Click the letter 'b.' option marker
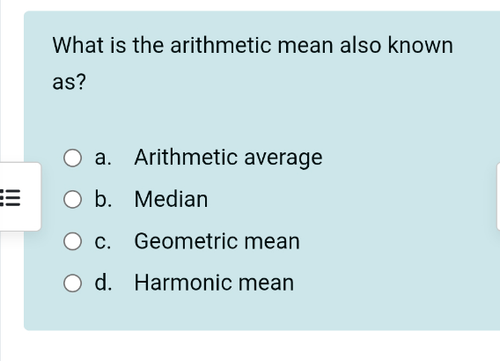The height and width of the screenshot is (361, 500). [x=103, y=199]
